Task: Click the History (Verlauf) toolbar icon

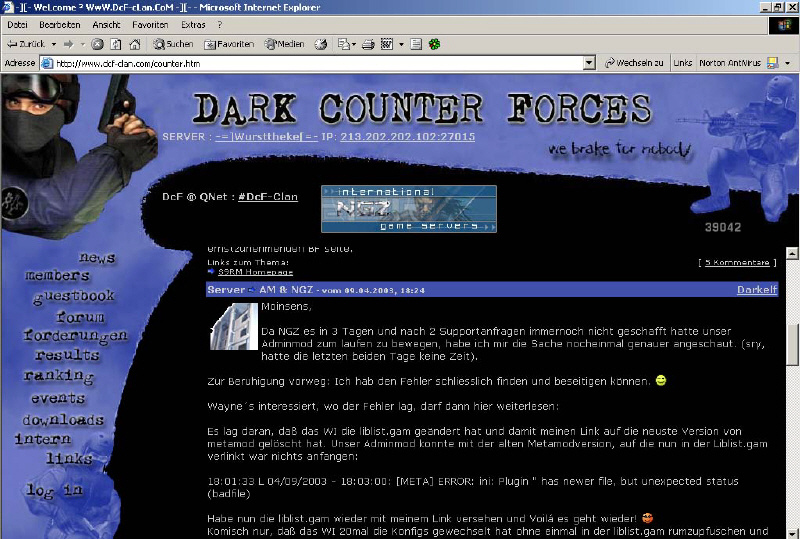Action: tap(321, 44)
